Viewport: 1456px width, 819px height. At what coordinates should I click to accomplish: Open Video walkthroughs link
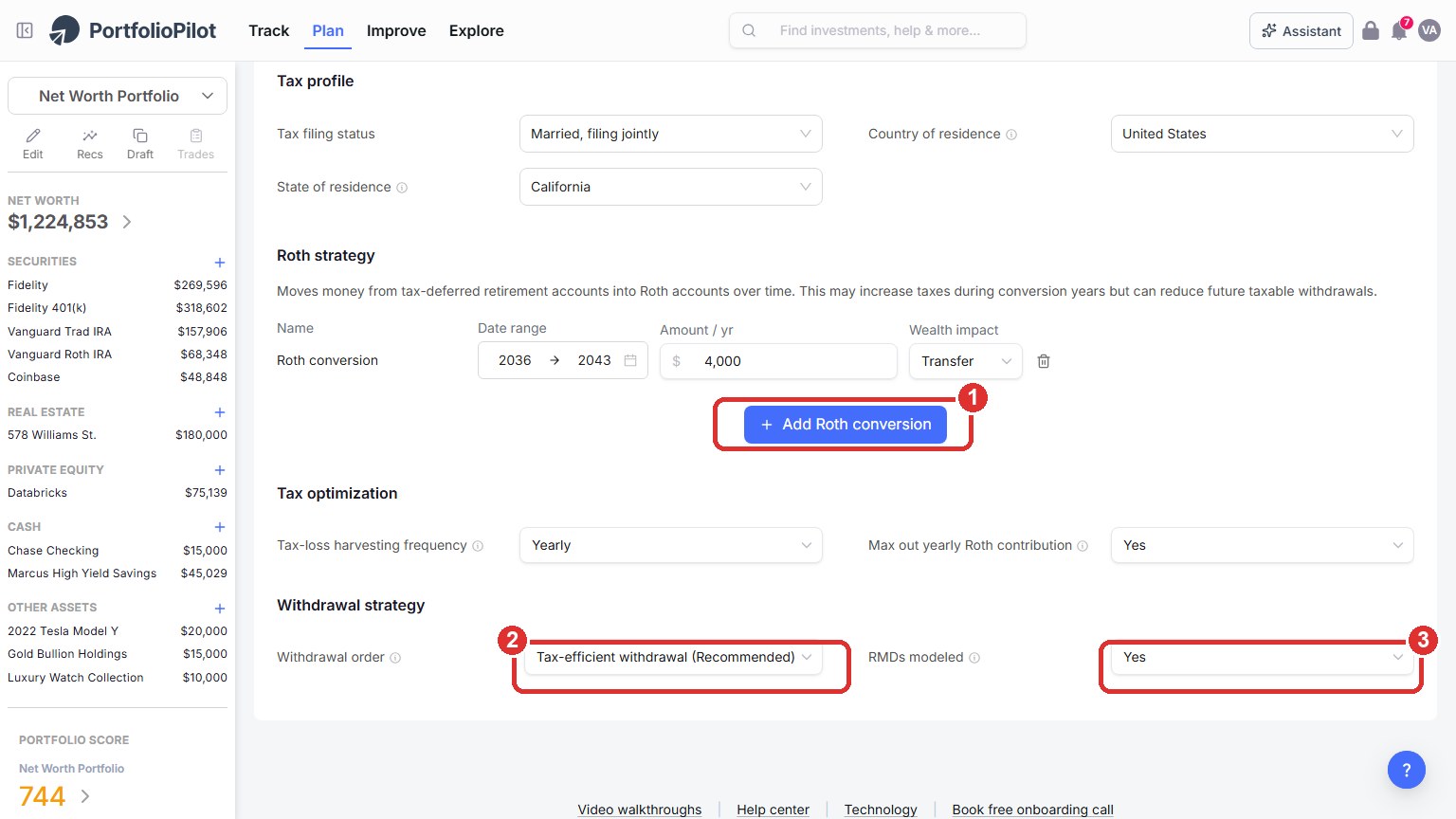click(640, 810)
